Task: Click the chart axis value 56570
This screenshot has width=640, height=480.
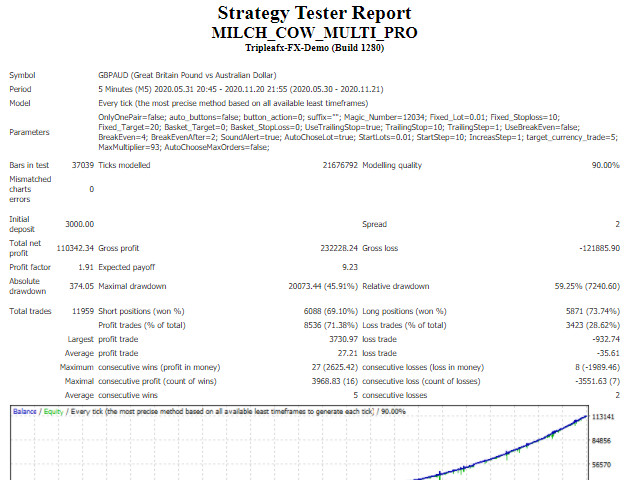Action: pos(601,465)
